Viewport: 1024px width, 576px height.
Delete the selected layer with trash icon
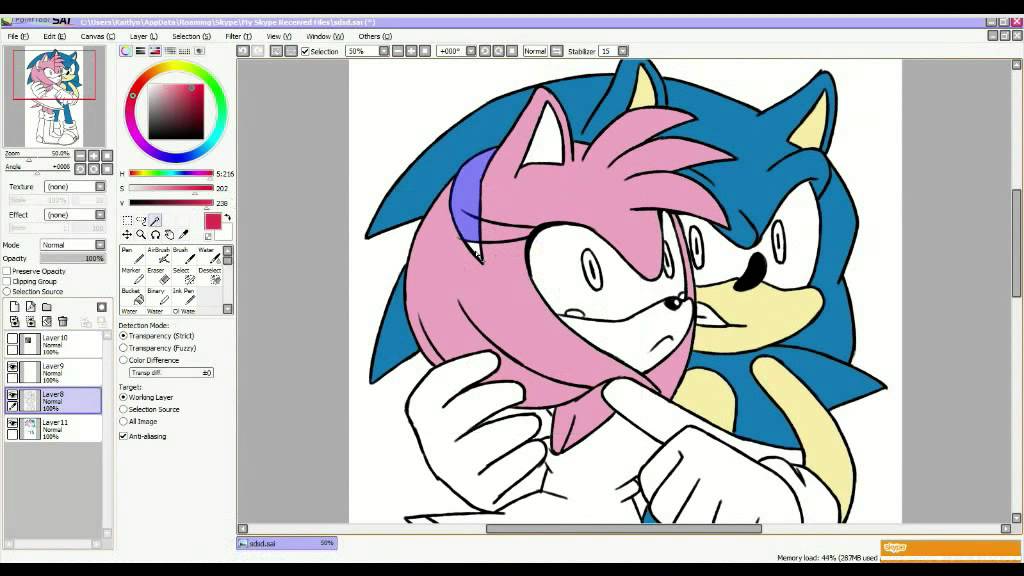point(63,321)
